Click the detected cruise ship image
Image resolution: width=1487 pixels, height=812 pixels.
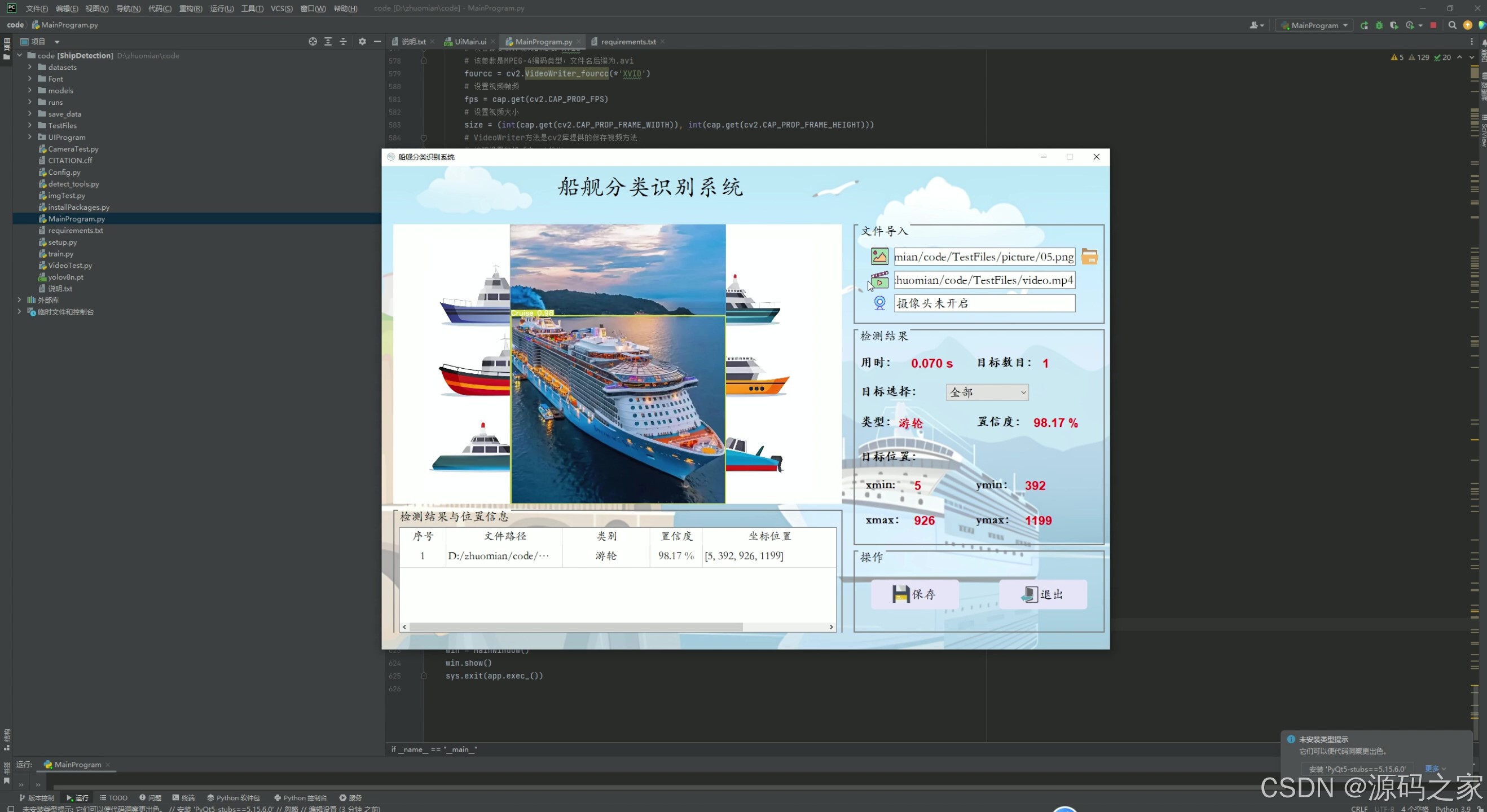point(618,364)
